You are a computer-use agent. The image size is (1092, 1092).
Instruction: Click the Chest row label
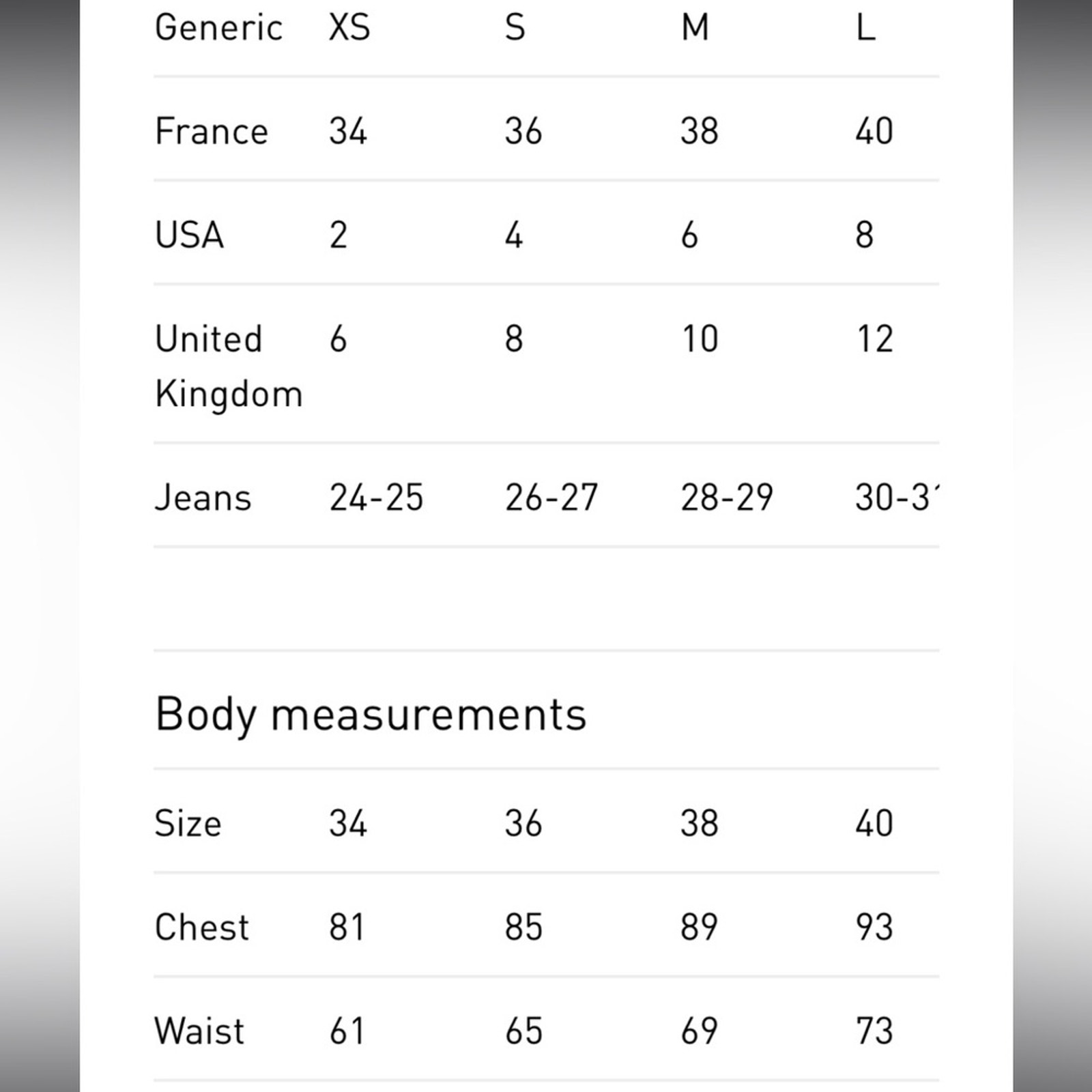coord(202,927)
